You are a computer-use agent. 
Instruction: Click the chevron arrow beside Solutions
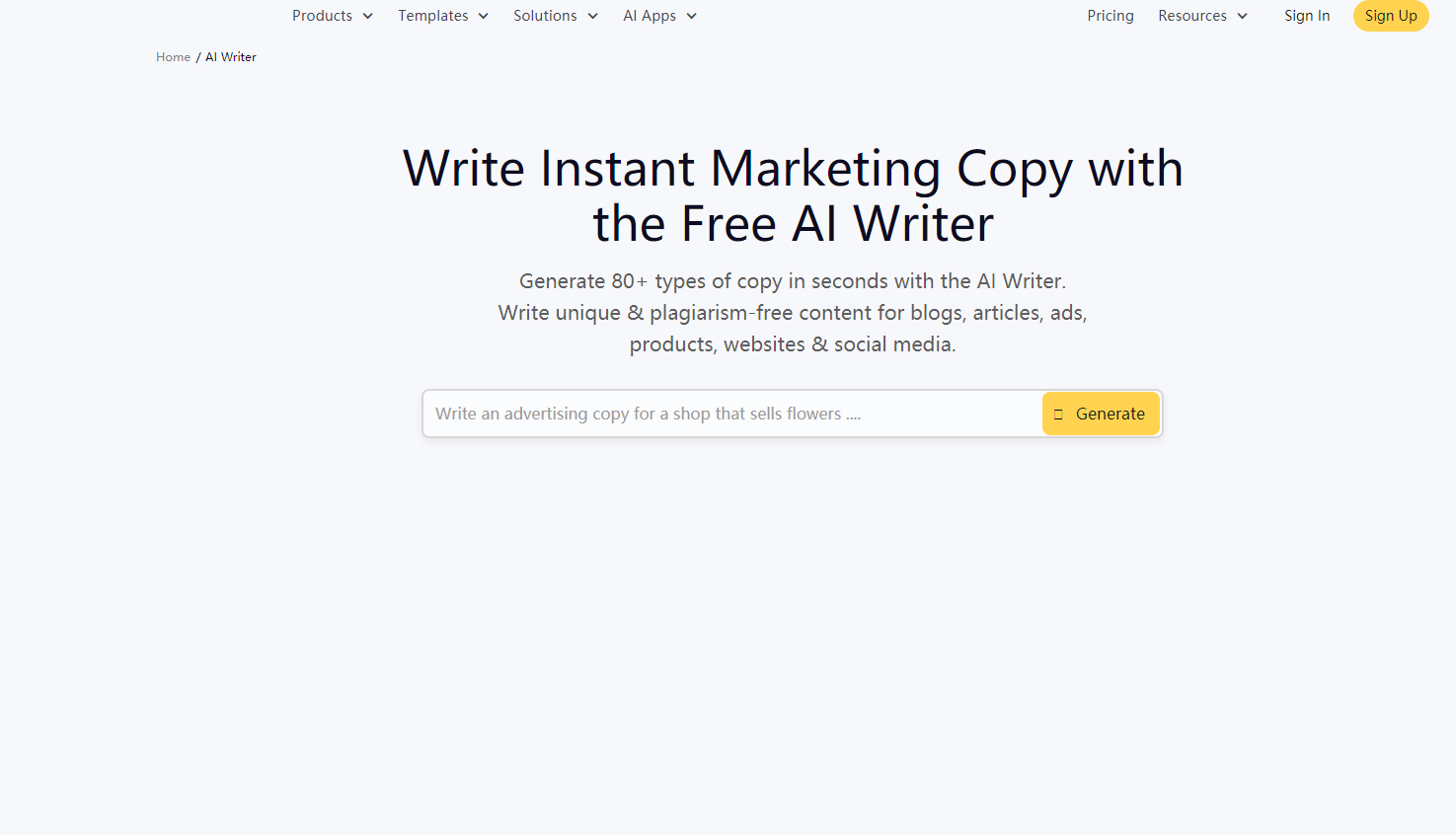[593, 16]
